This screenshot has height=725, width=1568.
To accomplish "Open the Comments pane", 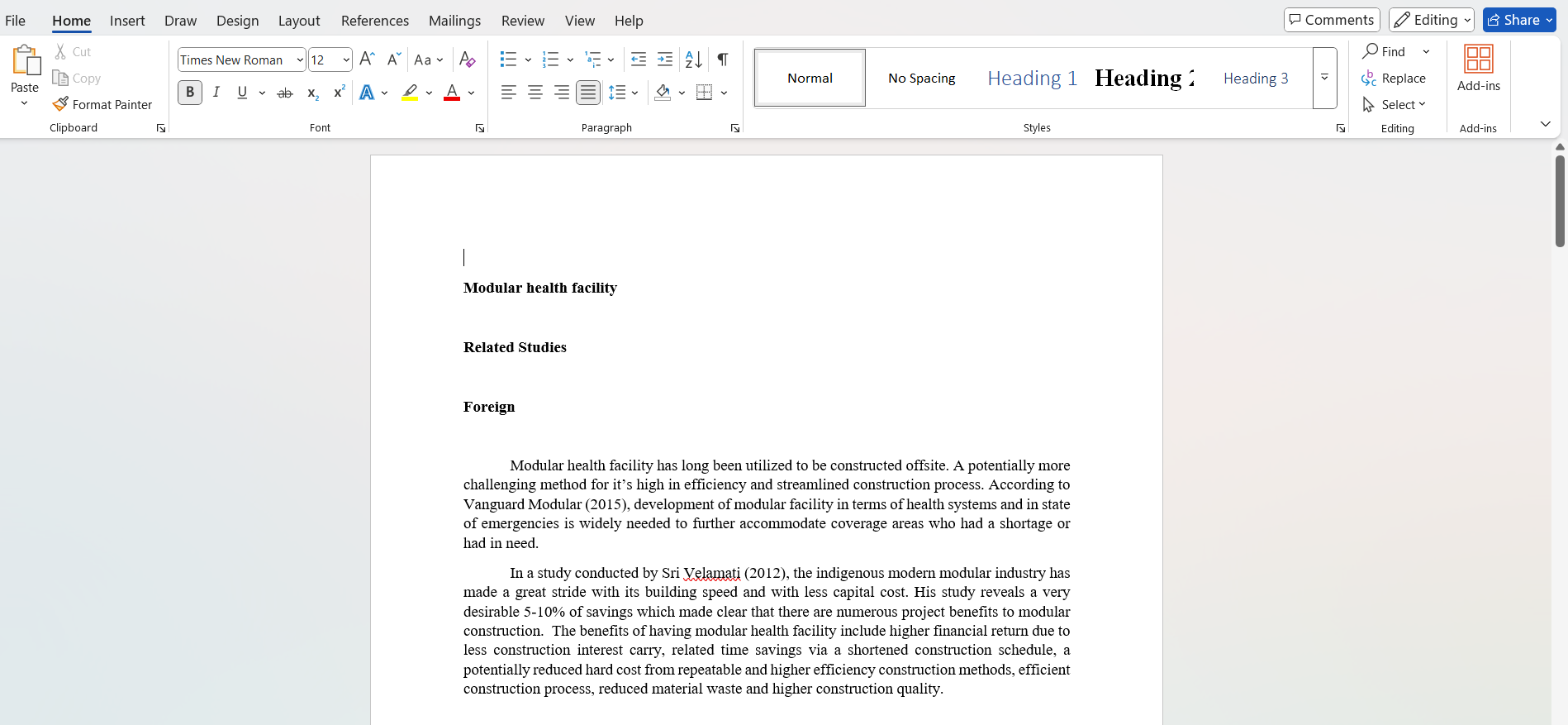I will 1332,20.
